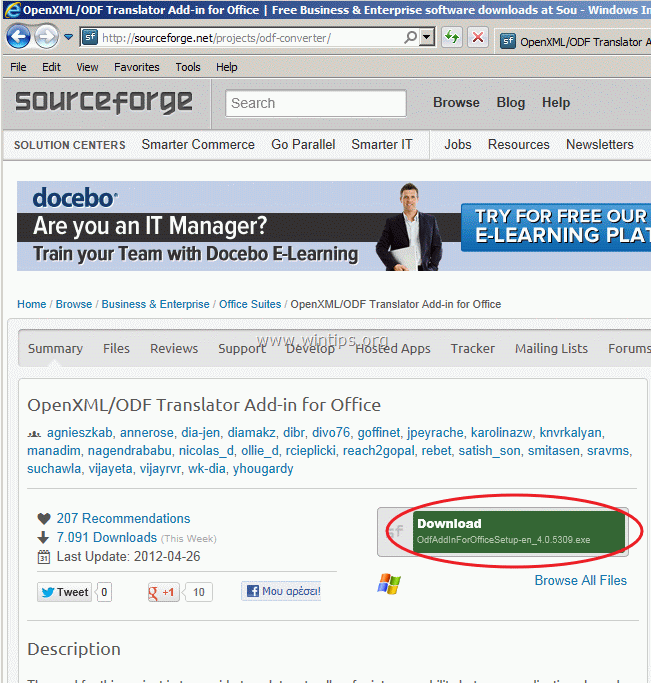
Task: Switch to the Hosted Apps tab
Action: (393, 348)
